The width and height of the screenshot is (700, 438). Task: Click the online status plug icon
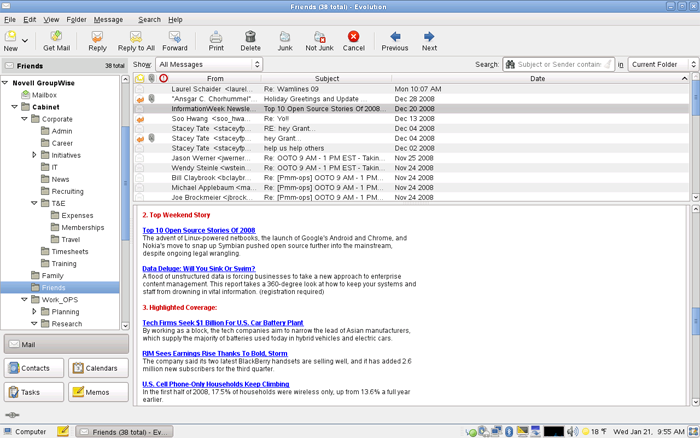(x=12, y=415)
